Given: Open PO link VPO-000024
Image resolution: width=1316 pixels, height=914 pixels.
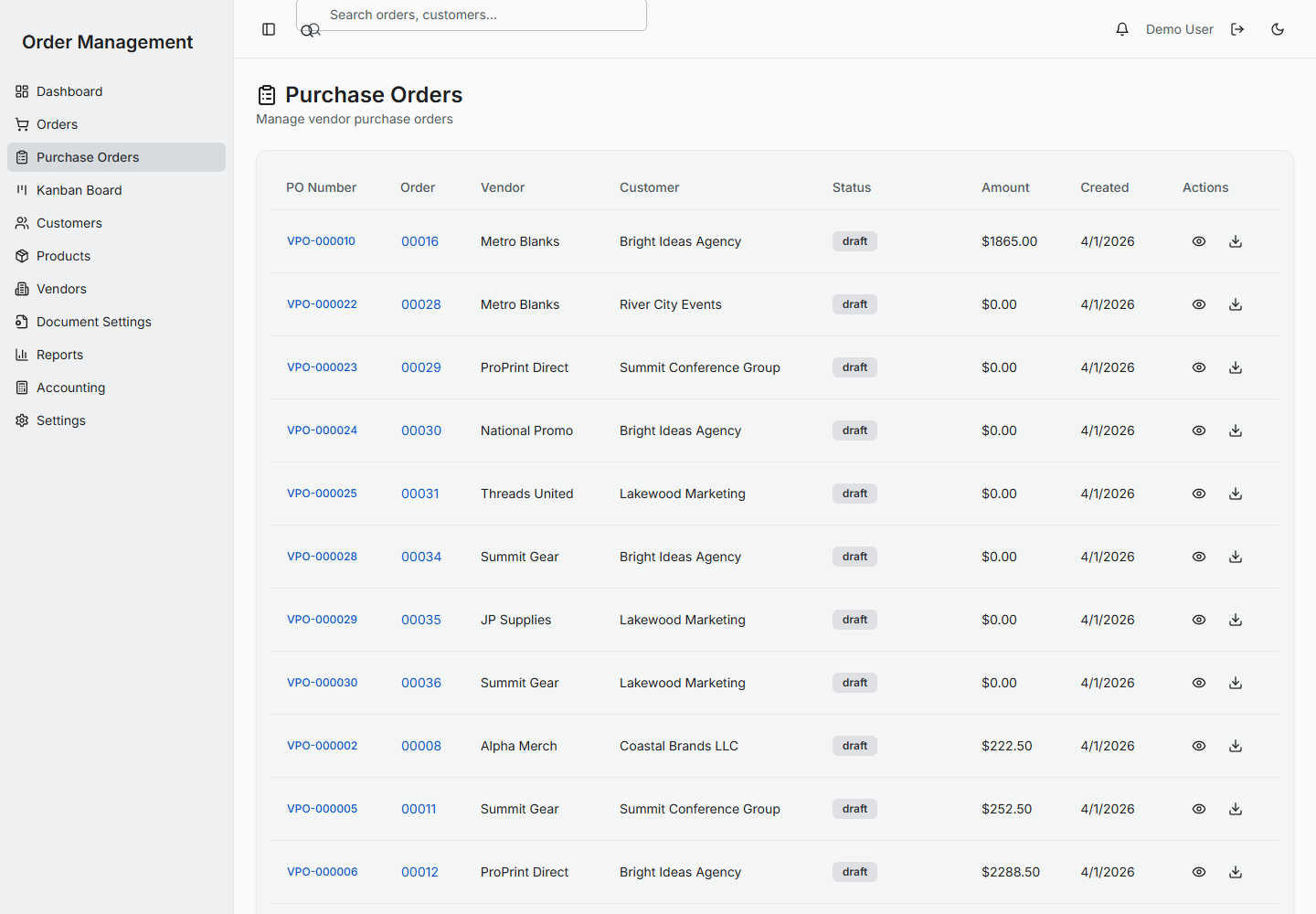Looking at the screenshot, I should pos(322,430).
